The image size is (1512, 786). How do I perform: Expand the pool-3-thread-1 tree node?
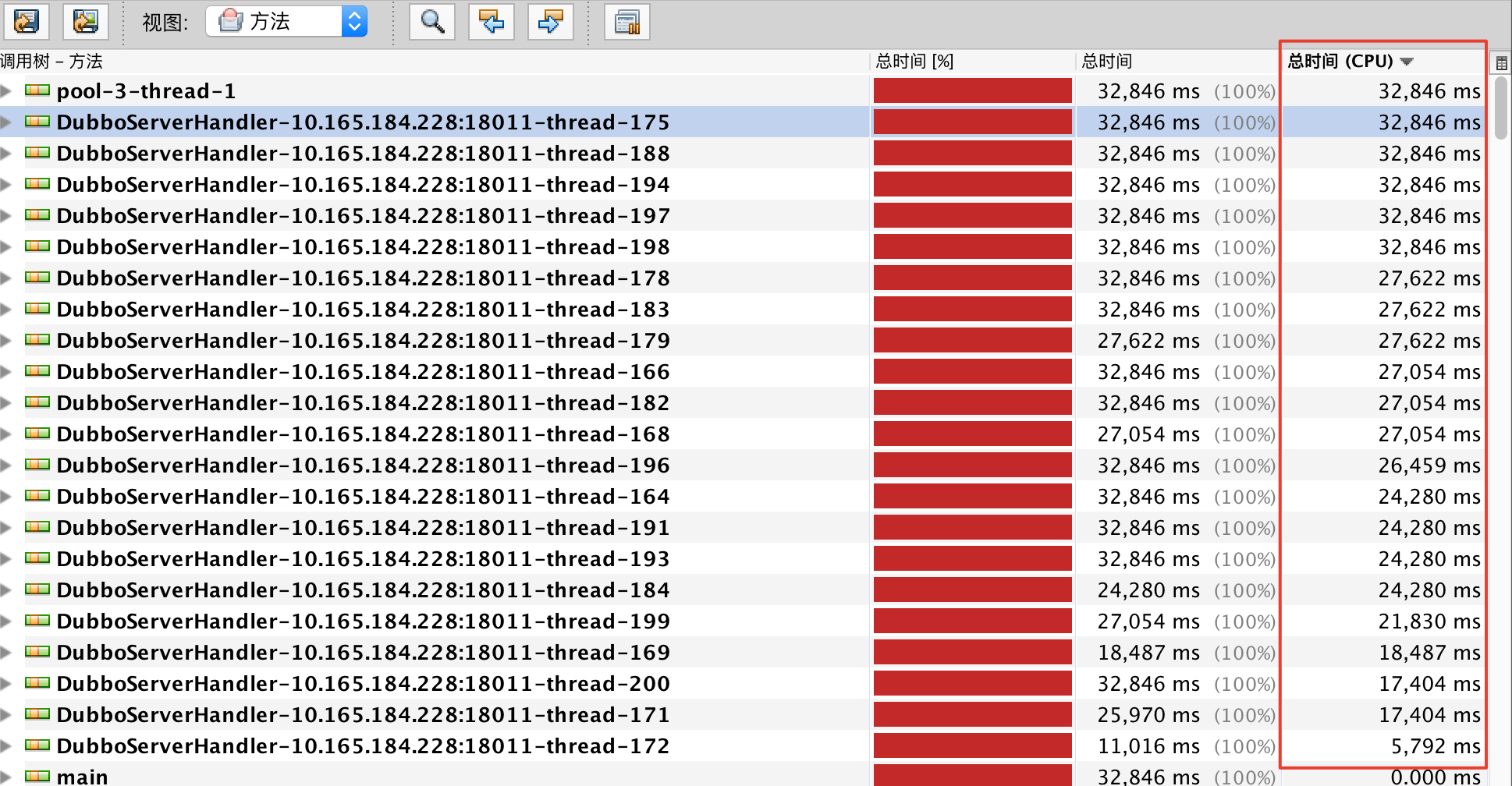[x=7, y=90]
